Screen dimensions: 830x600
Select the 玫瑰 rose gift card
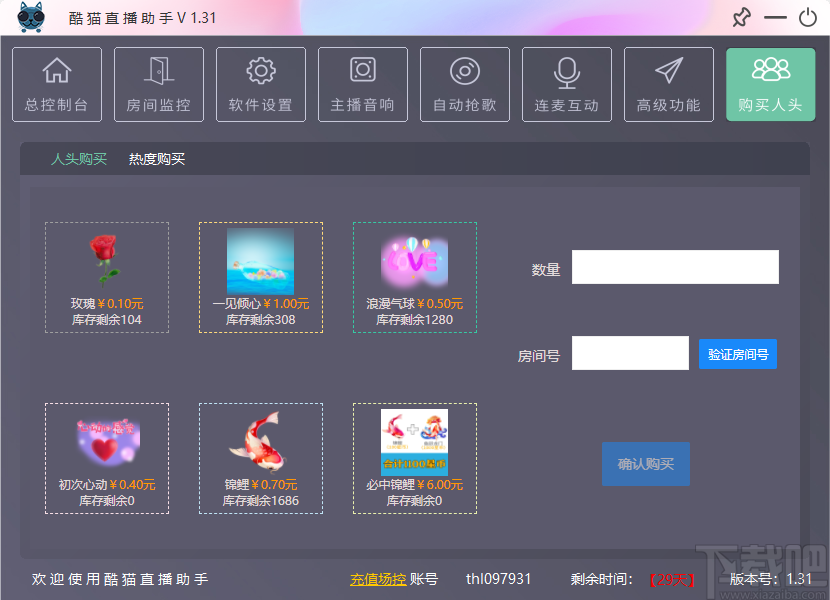click(x=107, y=277)
